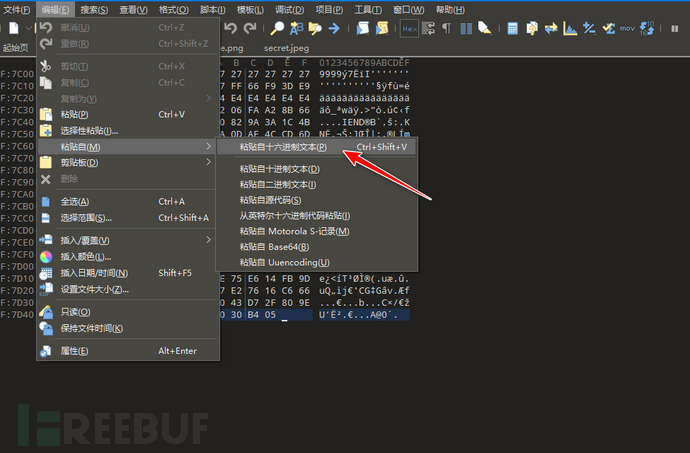Click the Compare Files toolbar icon
The image size is (690, 453).
point(532,29)
